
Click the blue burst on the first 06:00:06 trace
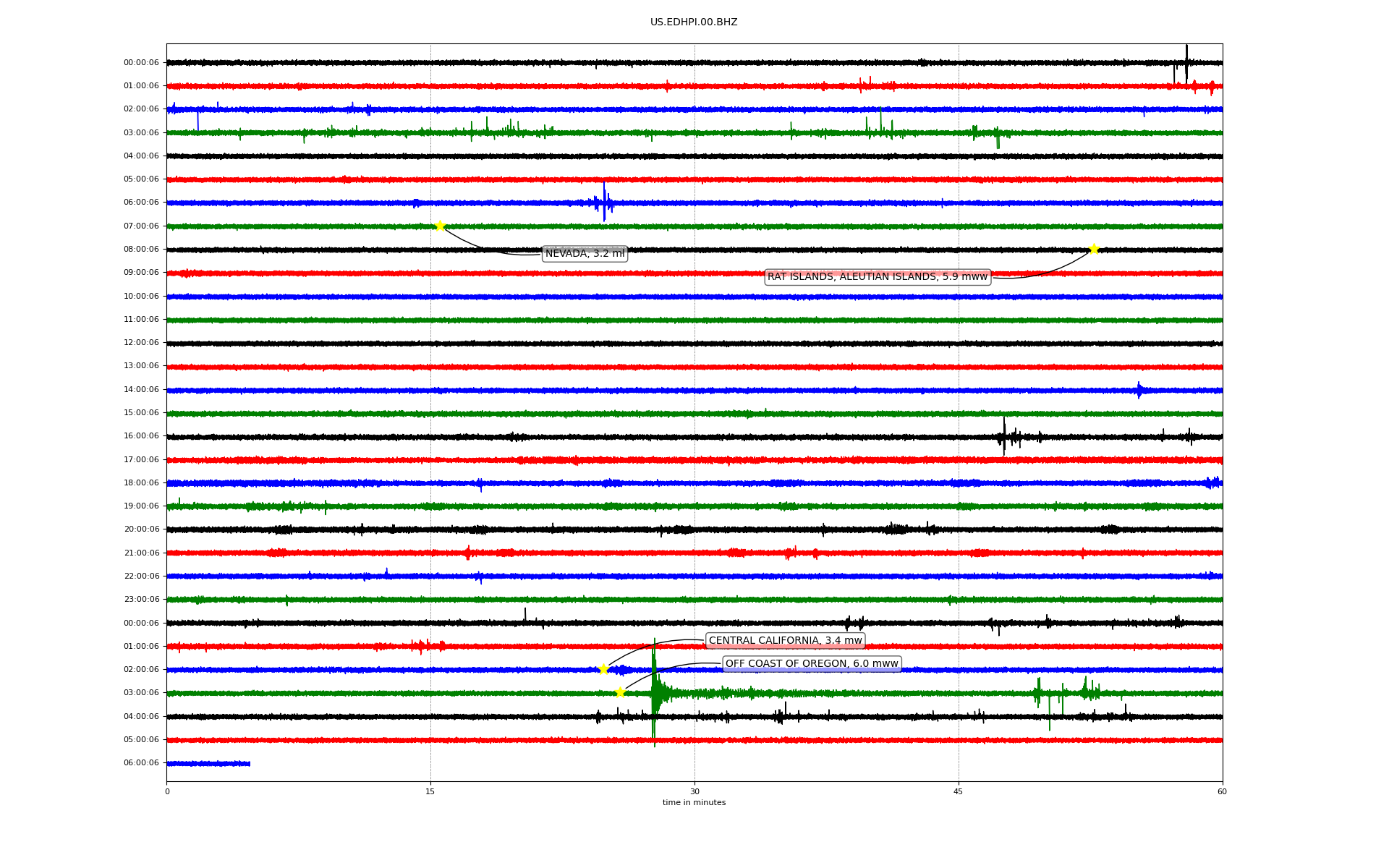point(604,203)
